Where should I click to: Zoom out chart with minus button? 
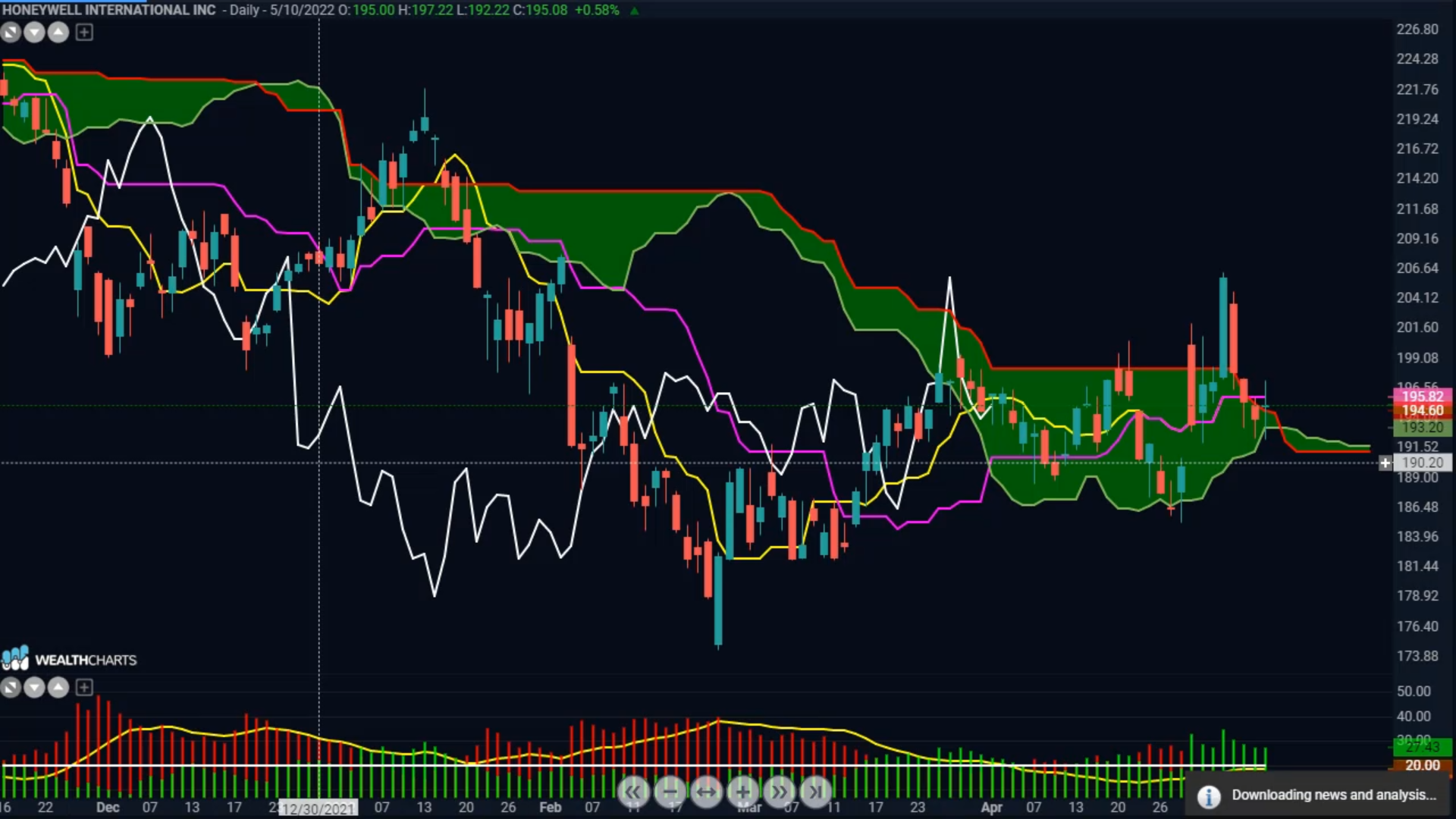pos(670,792)
